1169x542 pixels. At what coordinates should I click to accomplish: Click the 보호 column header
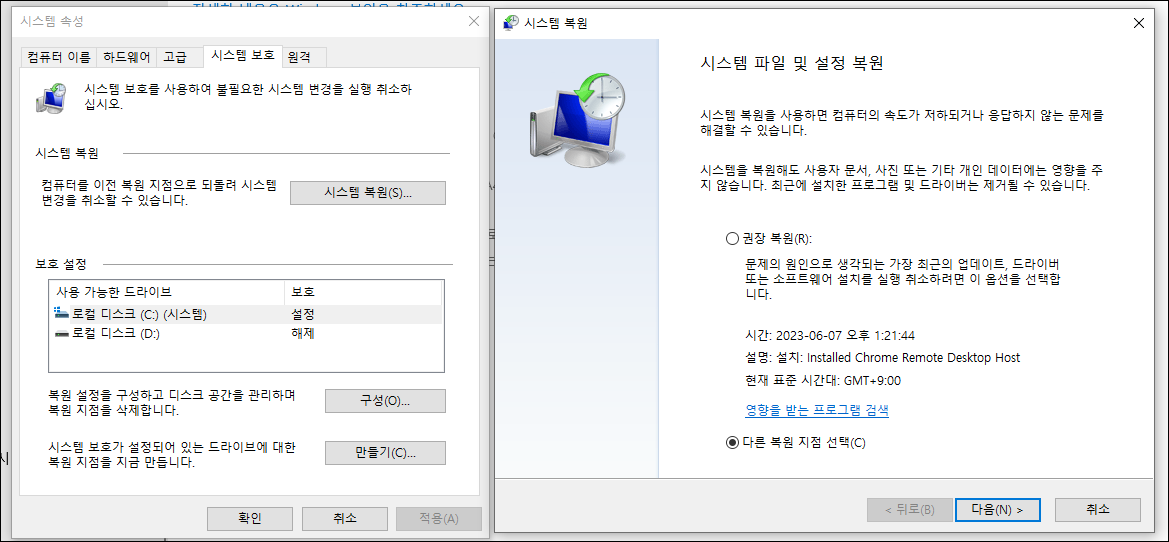363,291
